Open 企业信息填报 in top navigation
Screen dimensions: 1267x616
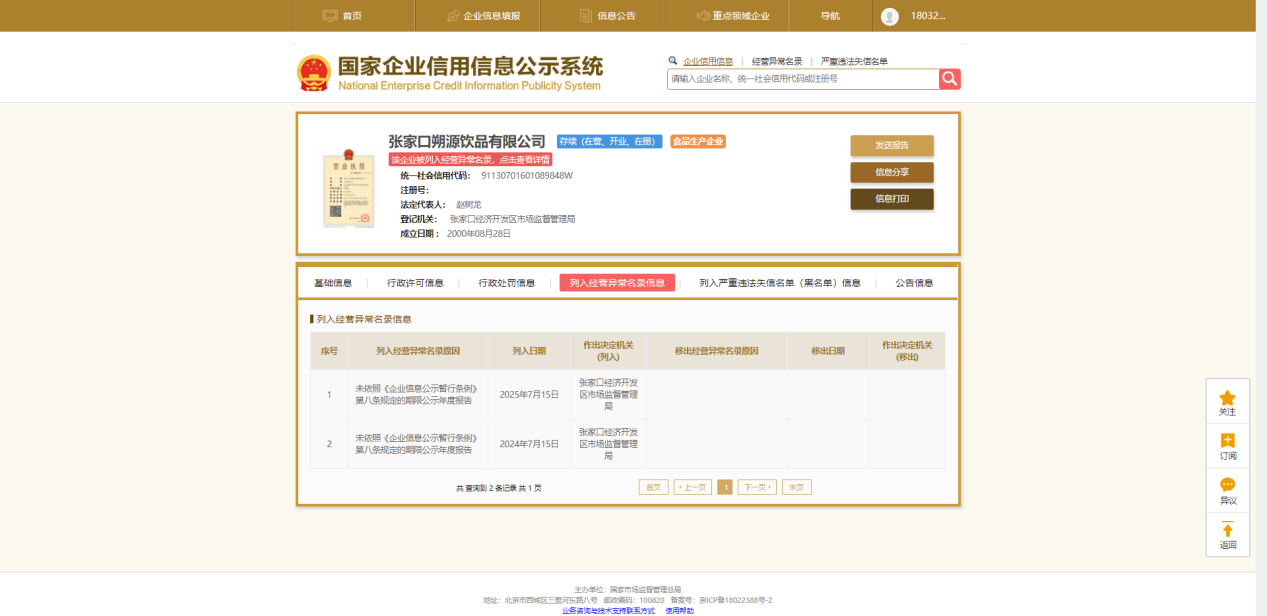pyautogui.click(x=475, y=16)
